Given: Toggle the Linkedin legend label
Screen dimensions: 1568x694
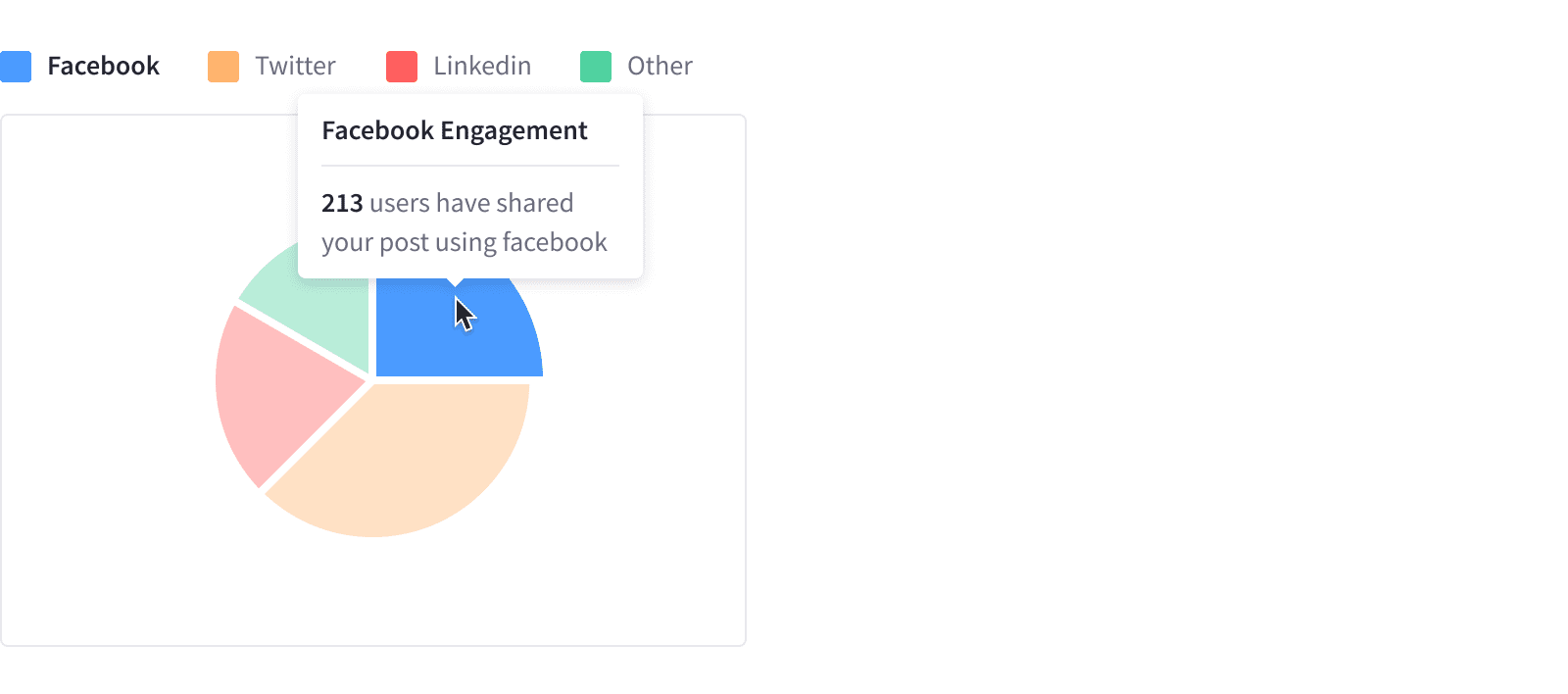Looking at the screenshot, I should point(482,67).
